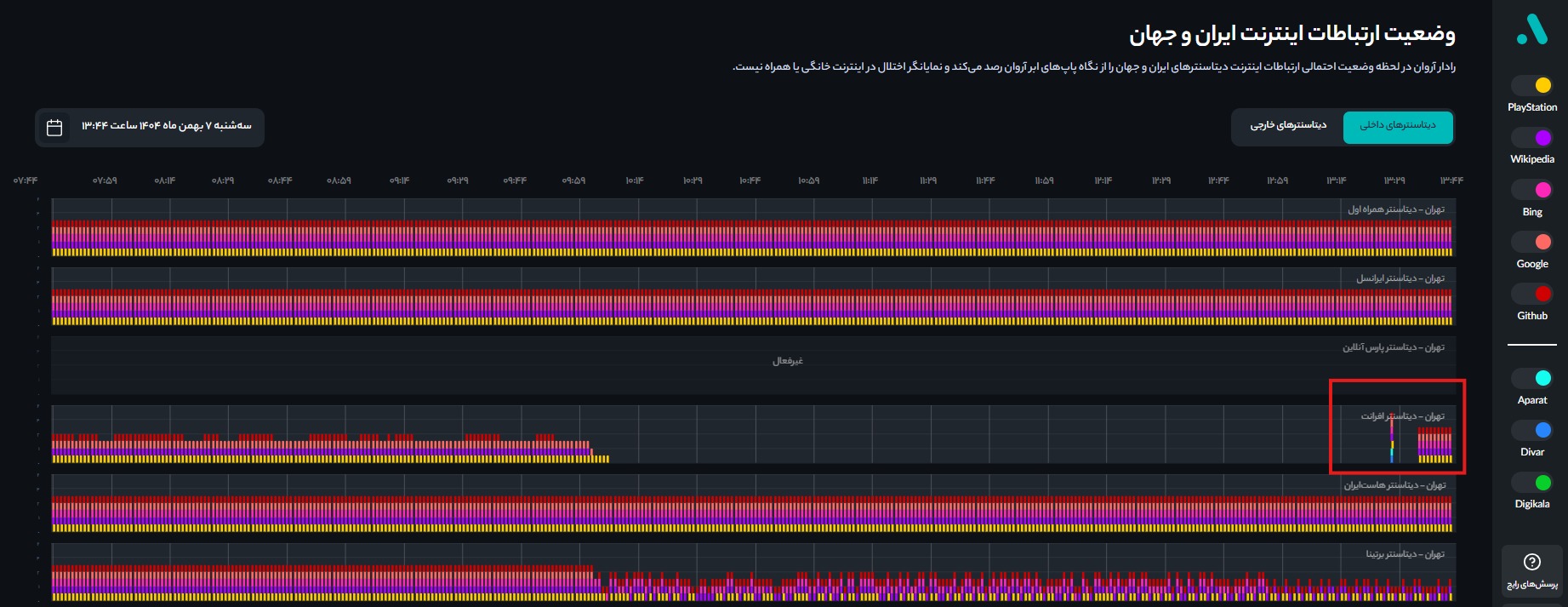The height and width of the screenshot is (607, 1568).
Task: Click the ۰۷:۴۴ time label on timeline
Action: [26, 180]
